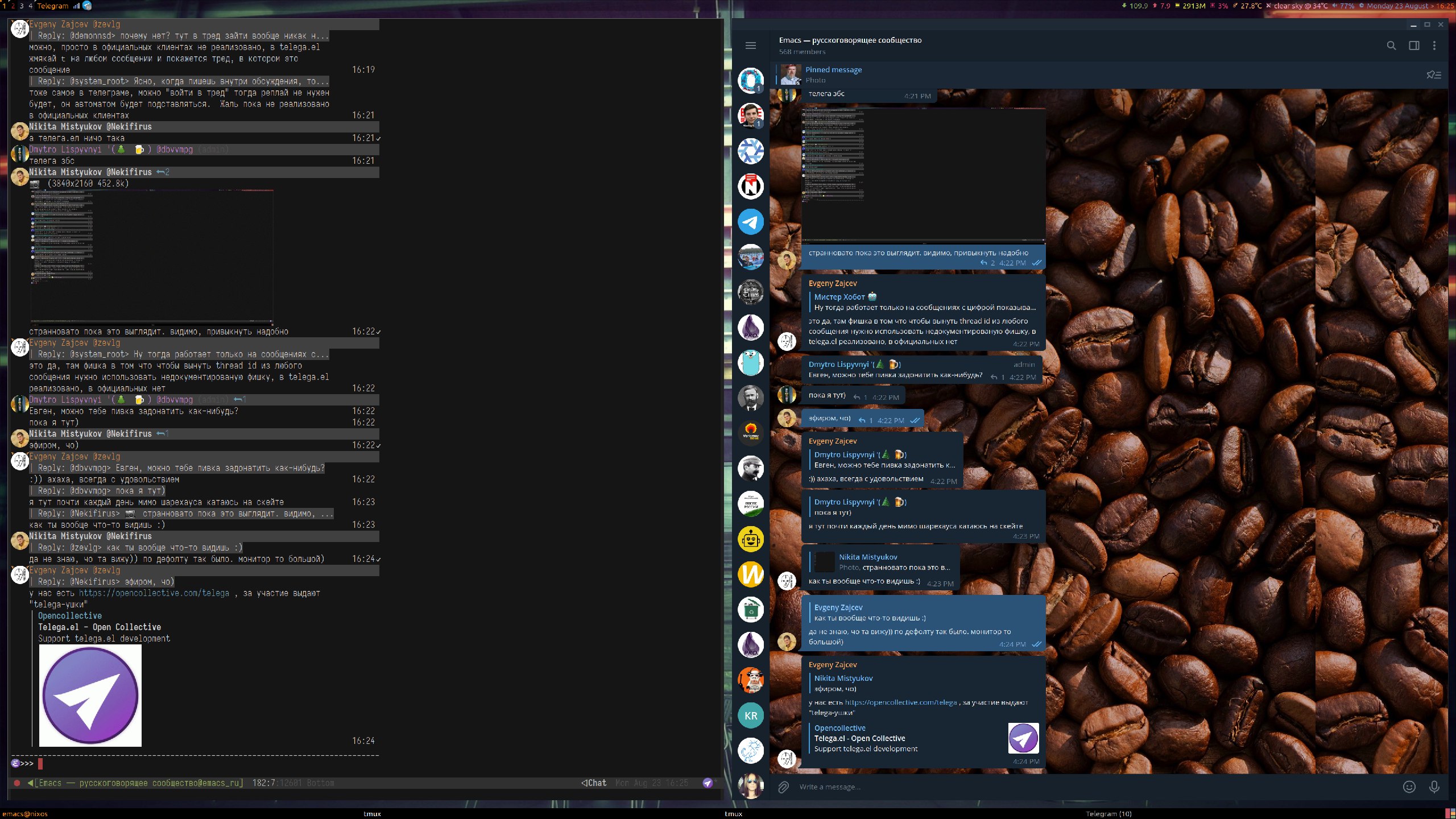Open the screenshot image preview in Emacs
The image size is (1456, 819).
(151, 258)
